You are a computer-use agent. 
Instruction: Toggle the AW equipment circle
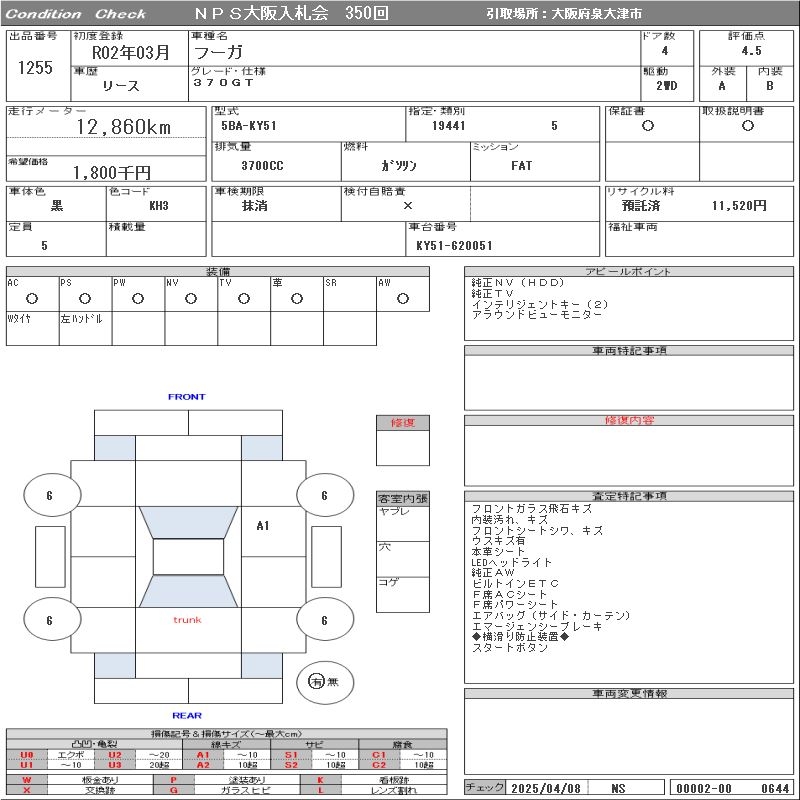[402, 298]
